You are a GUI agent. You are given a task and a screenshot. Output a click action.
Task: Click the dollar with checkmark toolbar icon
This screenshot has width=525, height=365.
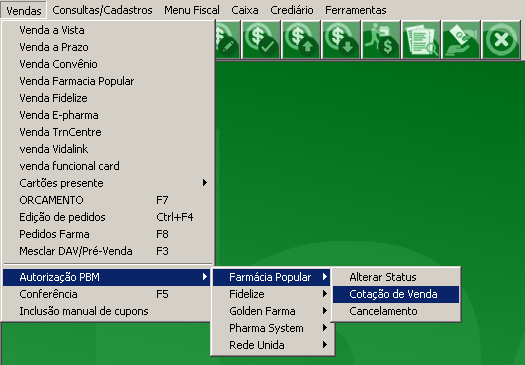click(261, 40)
